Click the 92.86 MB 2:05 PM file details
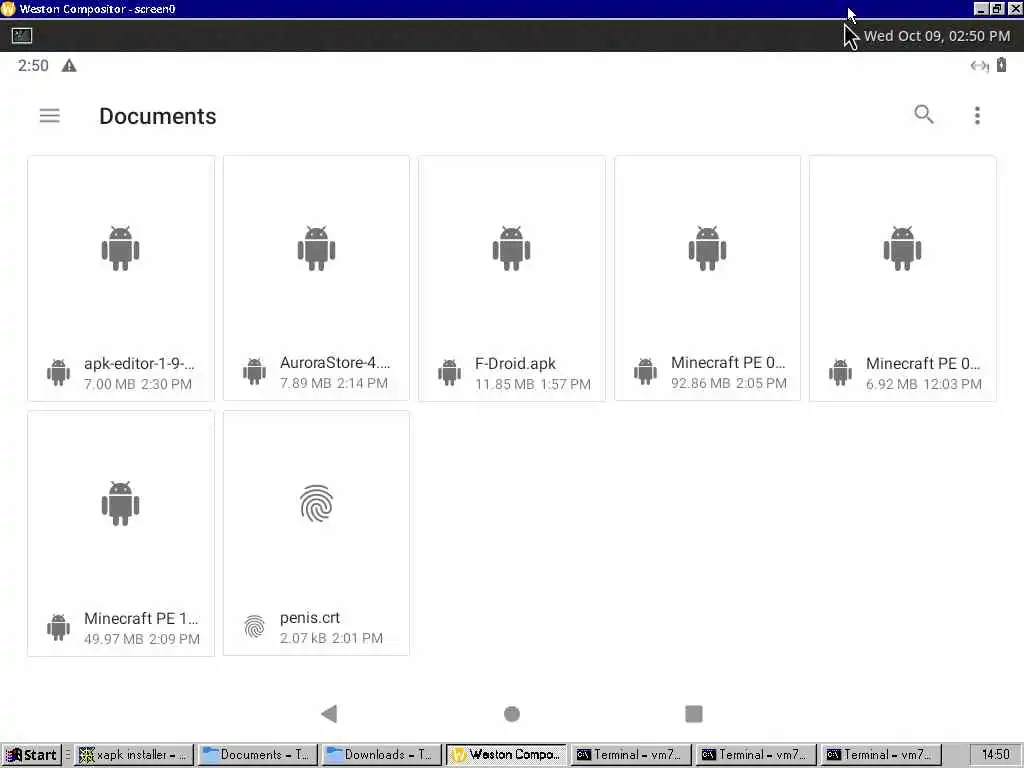This screenshot has width=1024, height=768. pyautogui.click(x=729, y=383)
